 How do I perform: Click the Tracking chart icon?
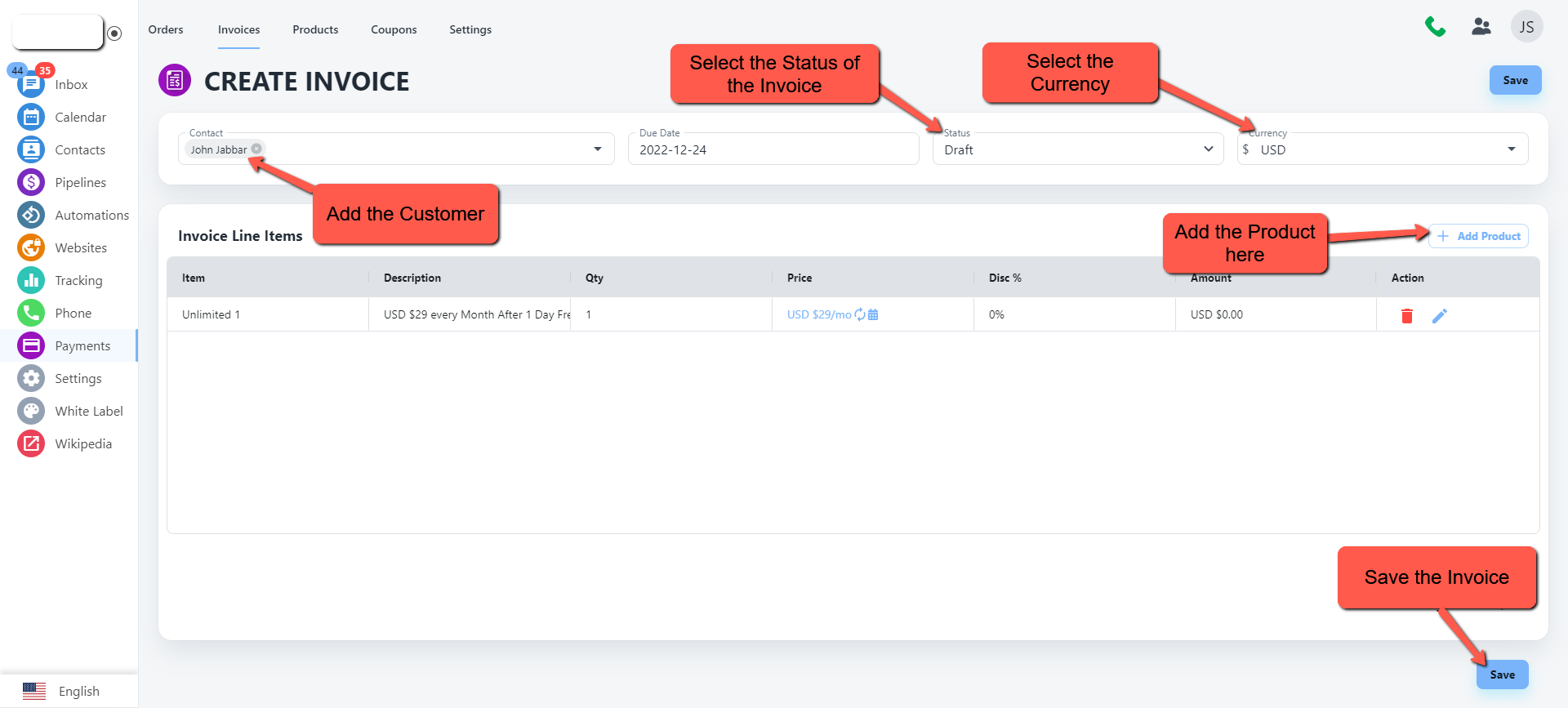(x=31, y=280)
